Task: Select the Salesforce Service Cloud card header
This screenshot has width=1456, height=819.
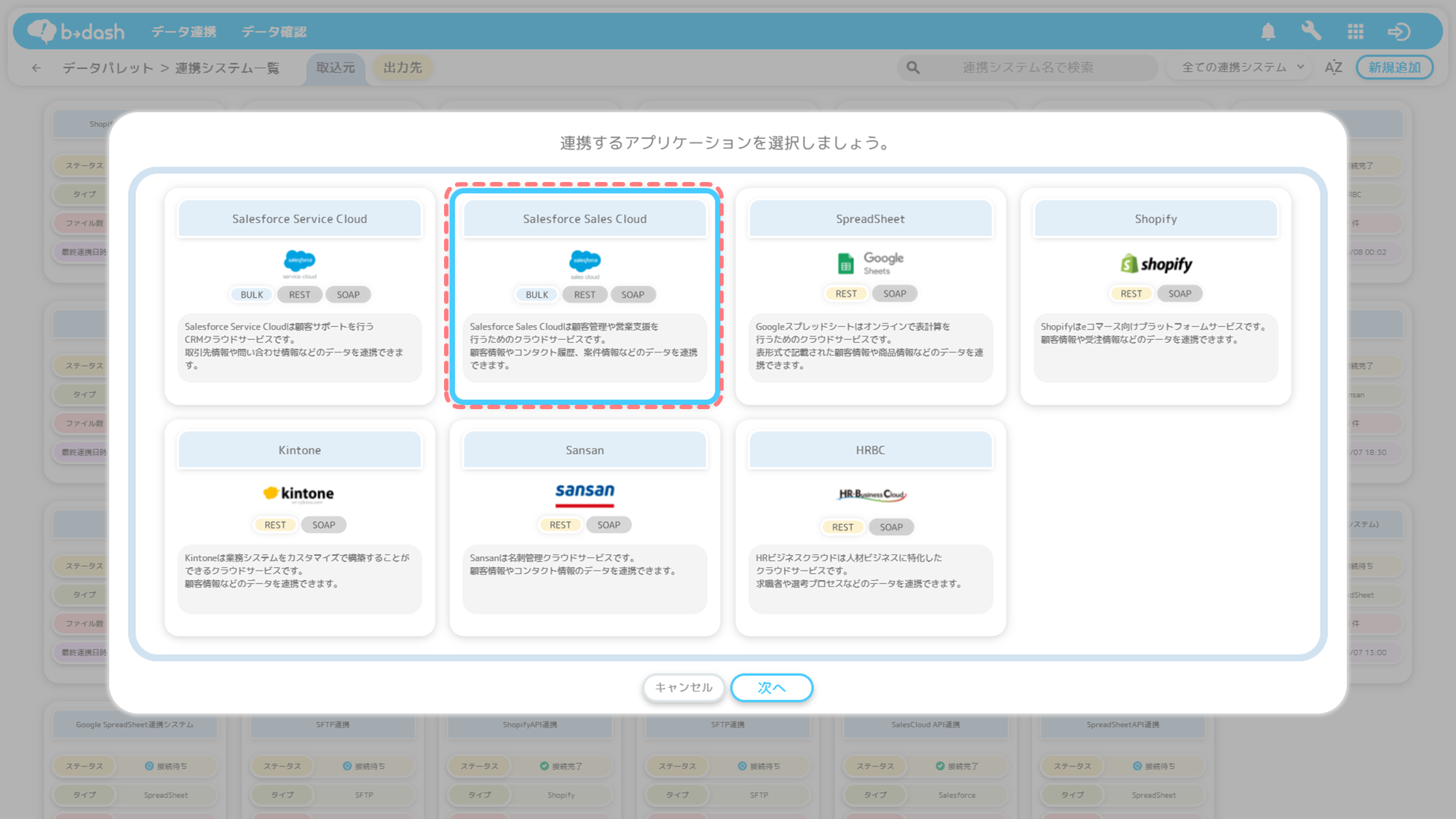Action: [299, 219]
